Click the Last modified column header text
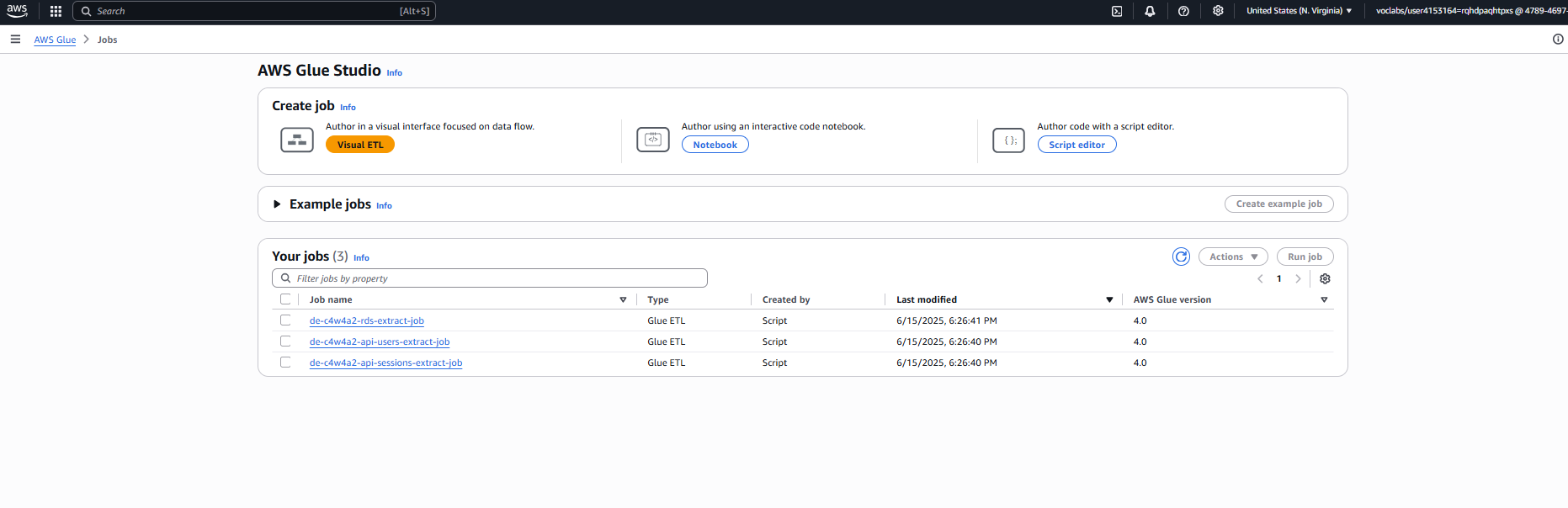Image resolution: width=1568 pixels, height=508 pixels. [x=927, y=300]
